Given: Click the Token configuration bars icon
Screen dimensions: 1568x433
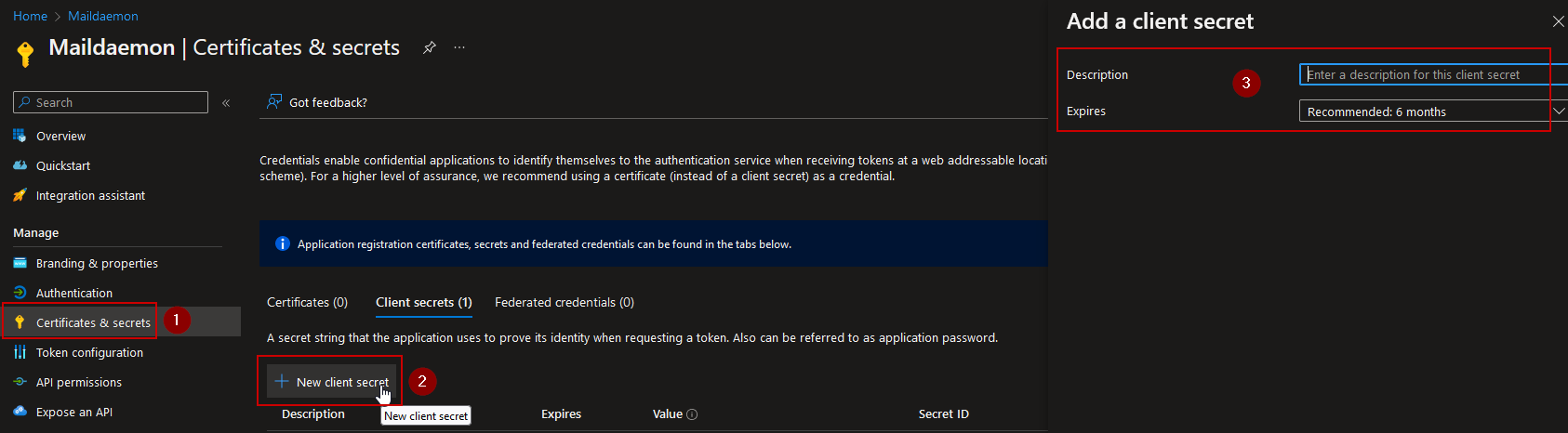Looking at the screenshot, I should pyautogui.click(x=20, y=352).
